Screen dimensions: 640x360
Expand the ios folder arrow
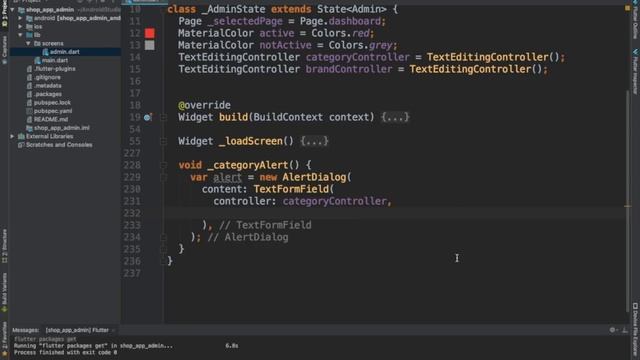point(20,27)
